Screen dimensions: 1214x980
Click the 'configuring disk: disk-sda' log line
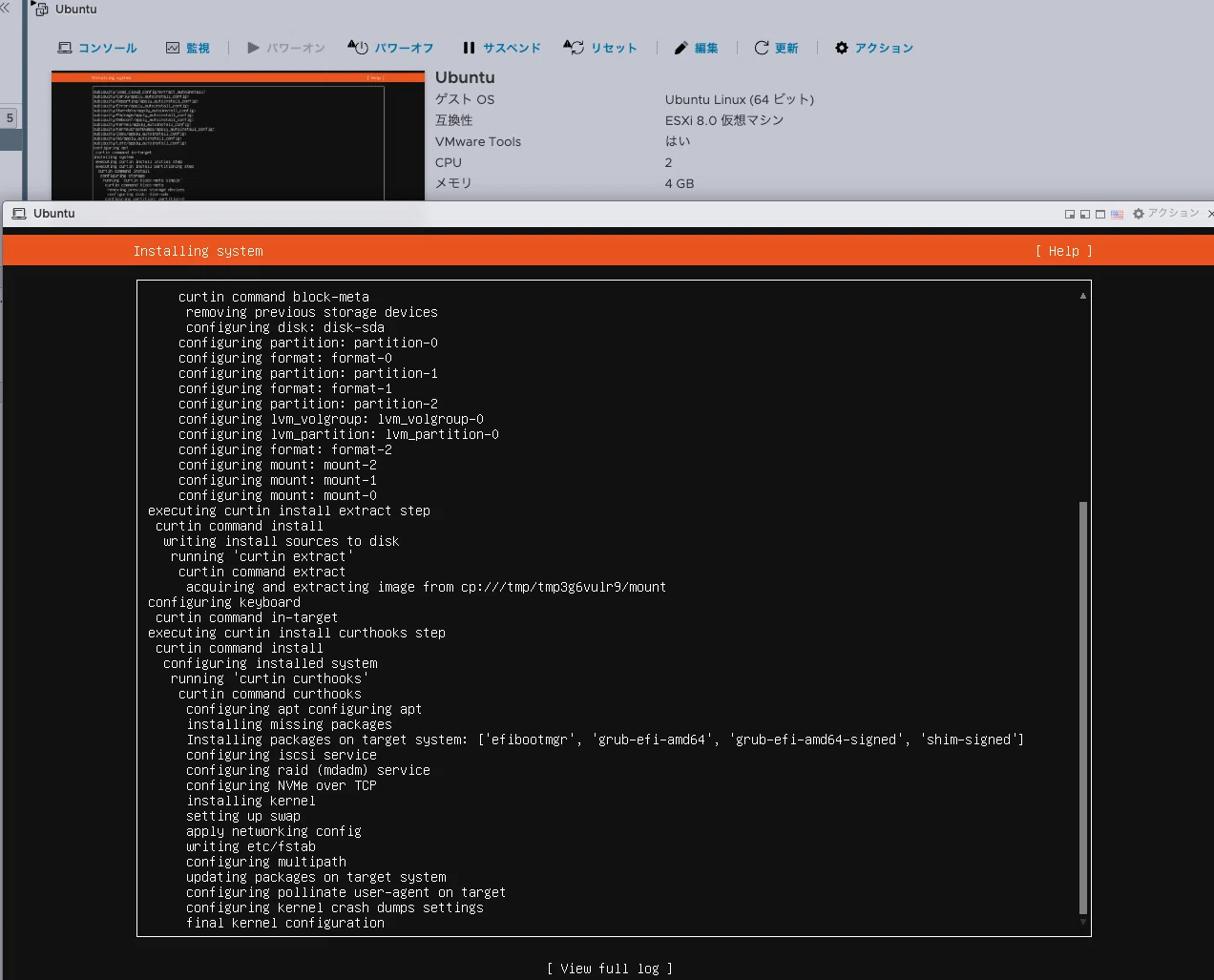pyautogui.click(x=285, y=327)
